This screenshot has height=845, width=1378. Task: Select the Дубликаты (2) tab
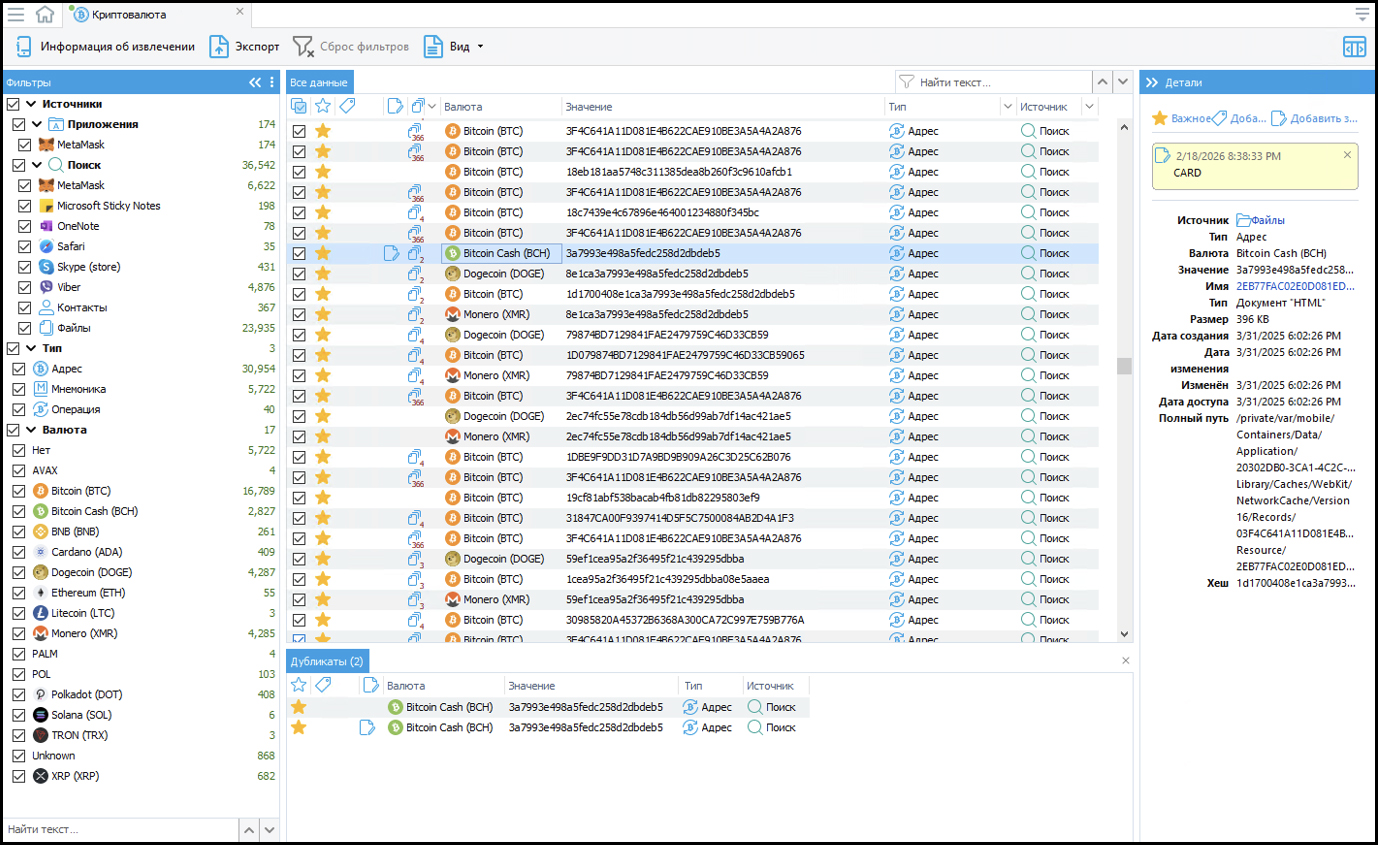click(328, 661)
